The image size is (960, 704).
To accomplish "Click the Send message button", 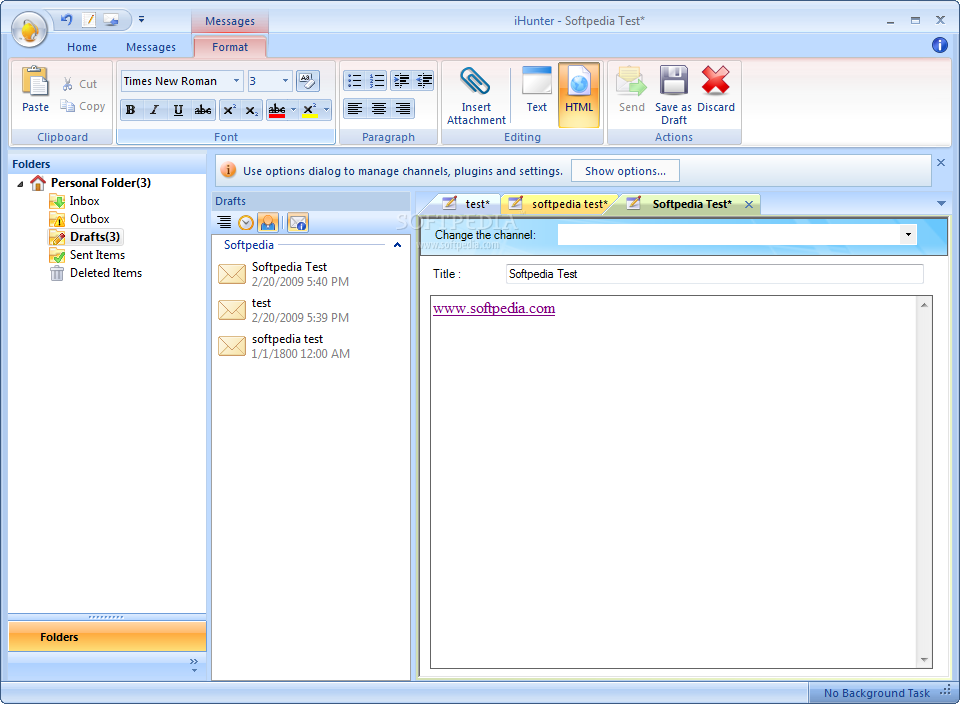I will click(631, 90).
